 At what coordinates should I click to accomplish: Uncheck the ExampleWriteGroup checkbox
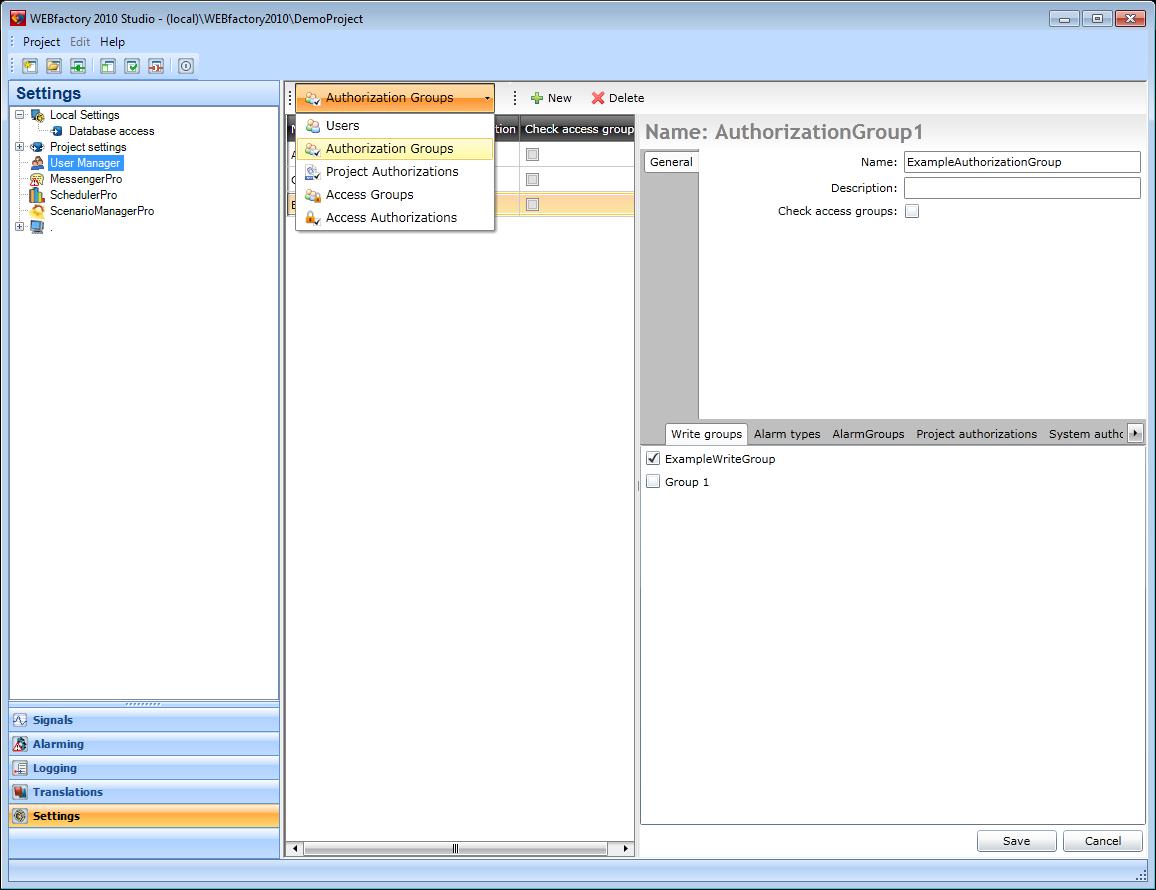654,459
